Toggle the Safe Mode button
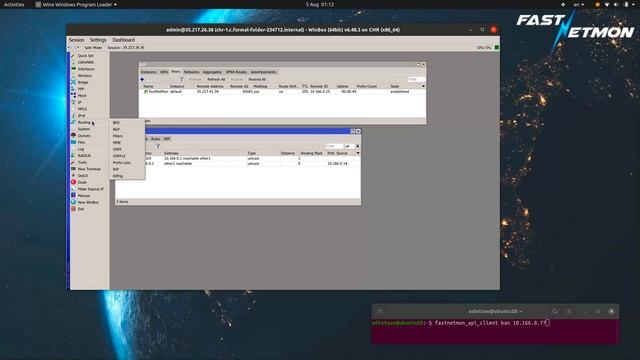The width and height of the screenshot is (640, 360). 93,48
